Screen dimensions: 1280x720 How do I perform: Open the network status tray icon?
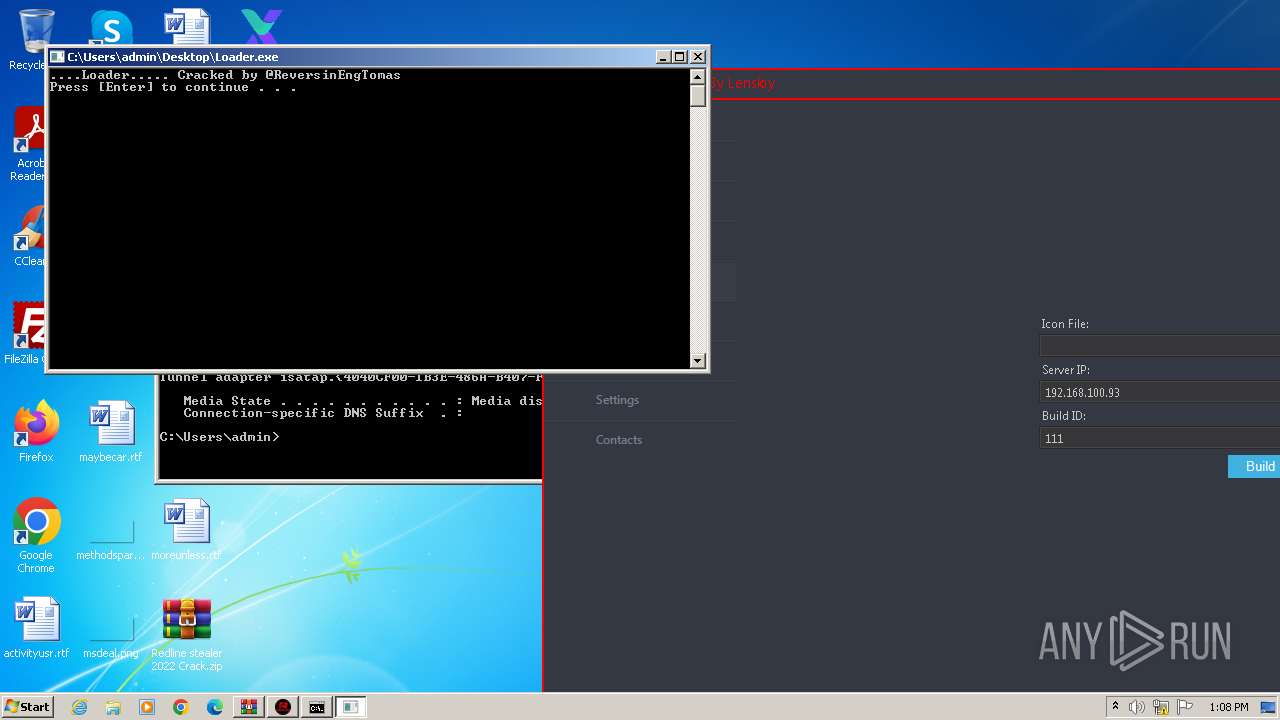point(1161,707)
